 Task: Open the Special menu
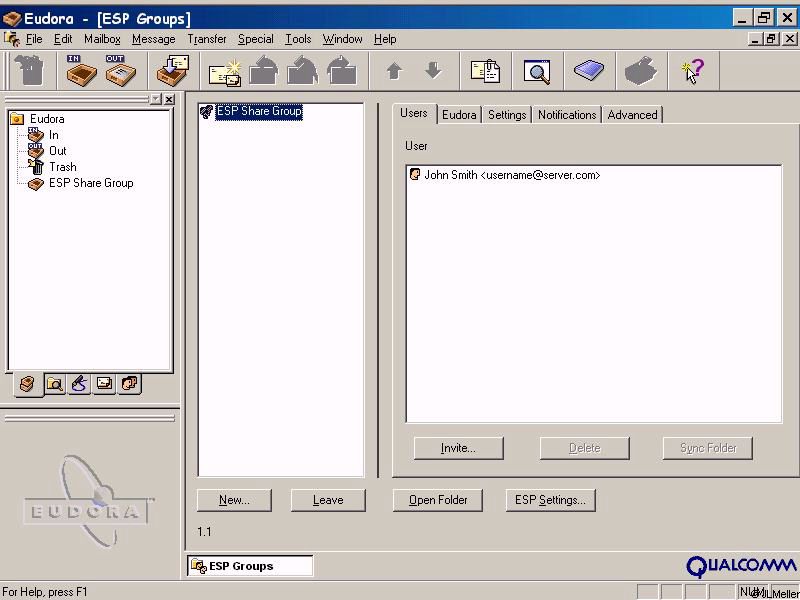pos(256,39)
